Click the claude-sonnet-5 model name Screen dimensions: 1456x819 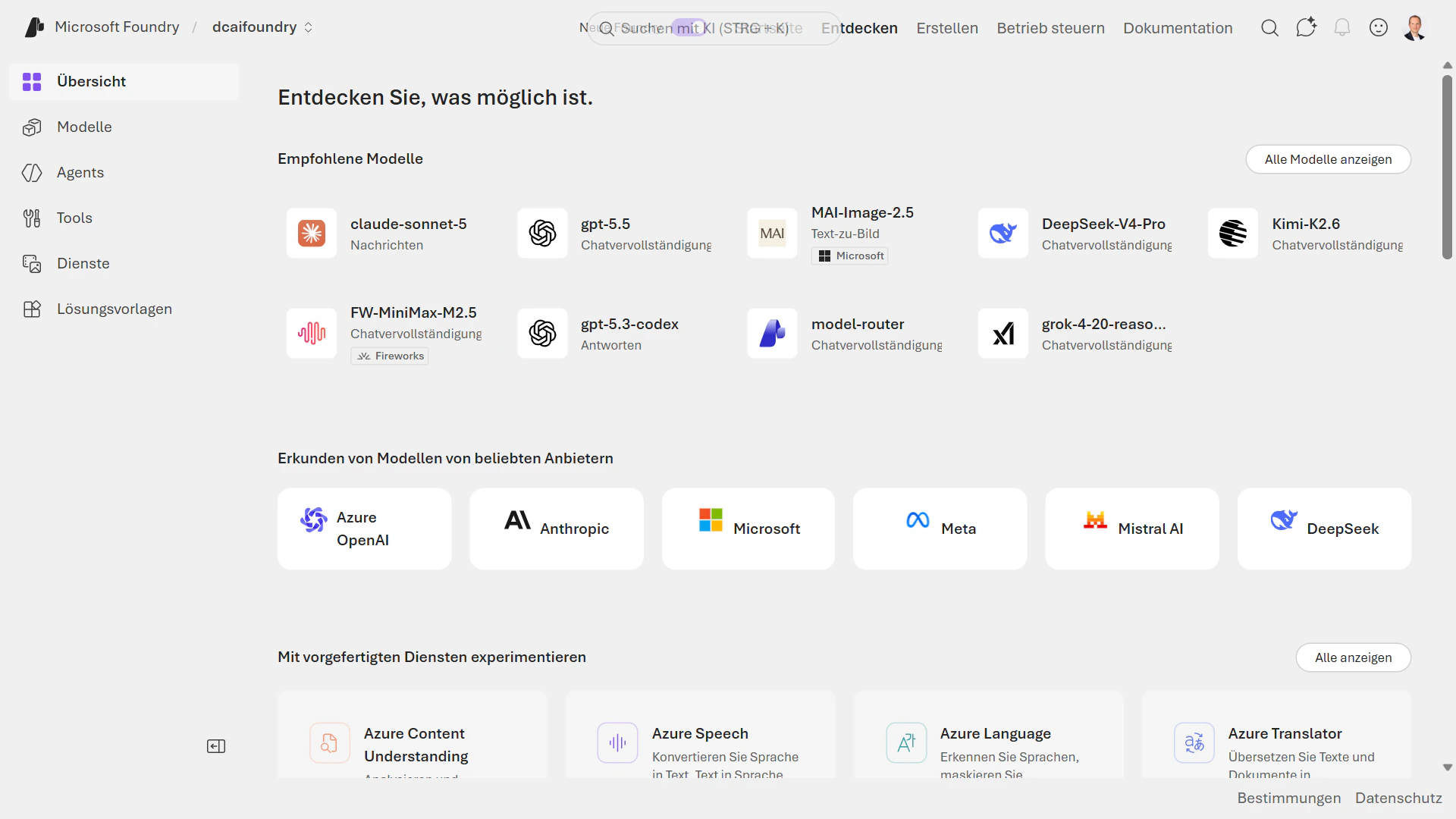coord(408,224)
